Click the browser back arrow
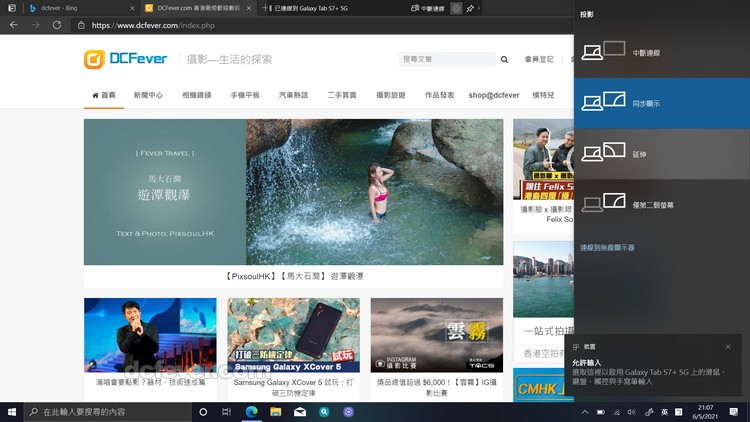The width and height of the screenshot is (750, 422). (x=13, y=24)
